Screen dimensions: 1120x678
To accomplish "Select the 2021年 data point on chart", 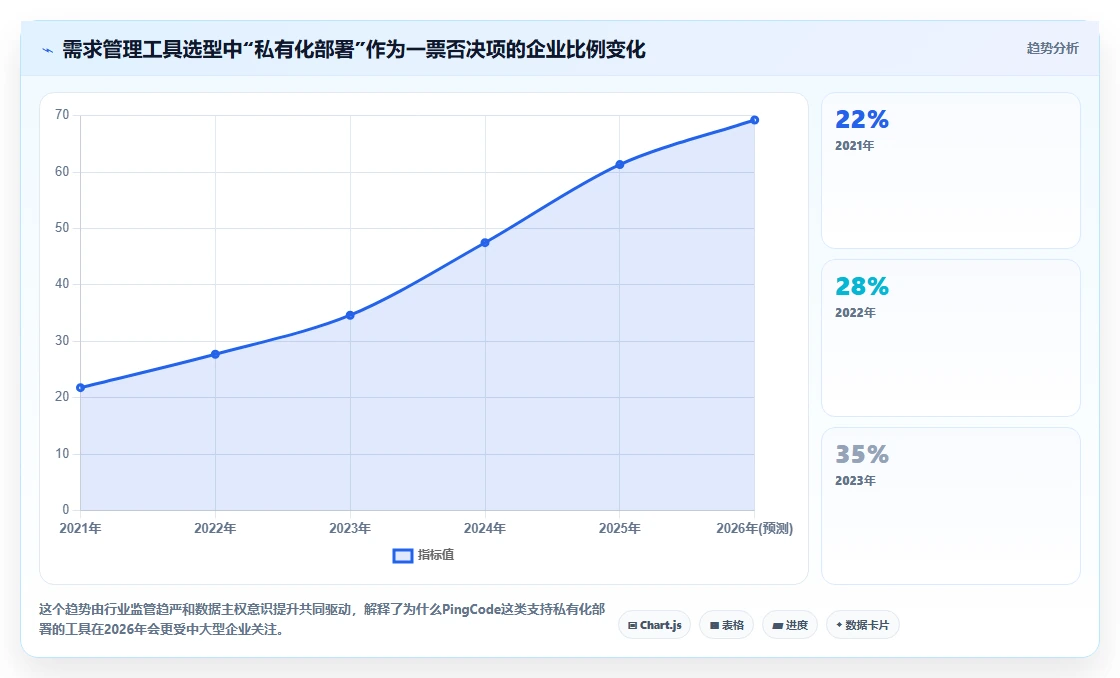I will click(81, 388).
